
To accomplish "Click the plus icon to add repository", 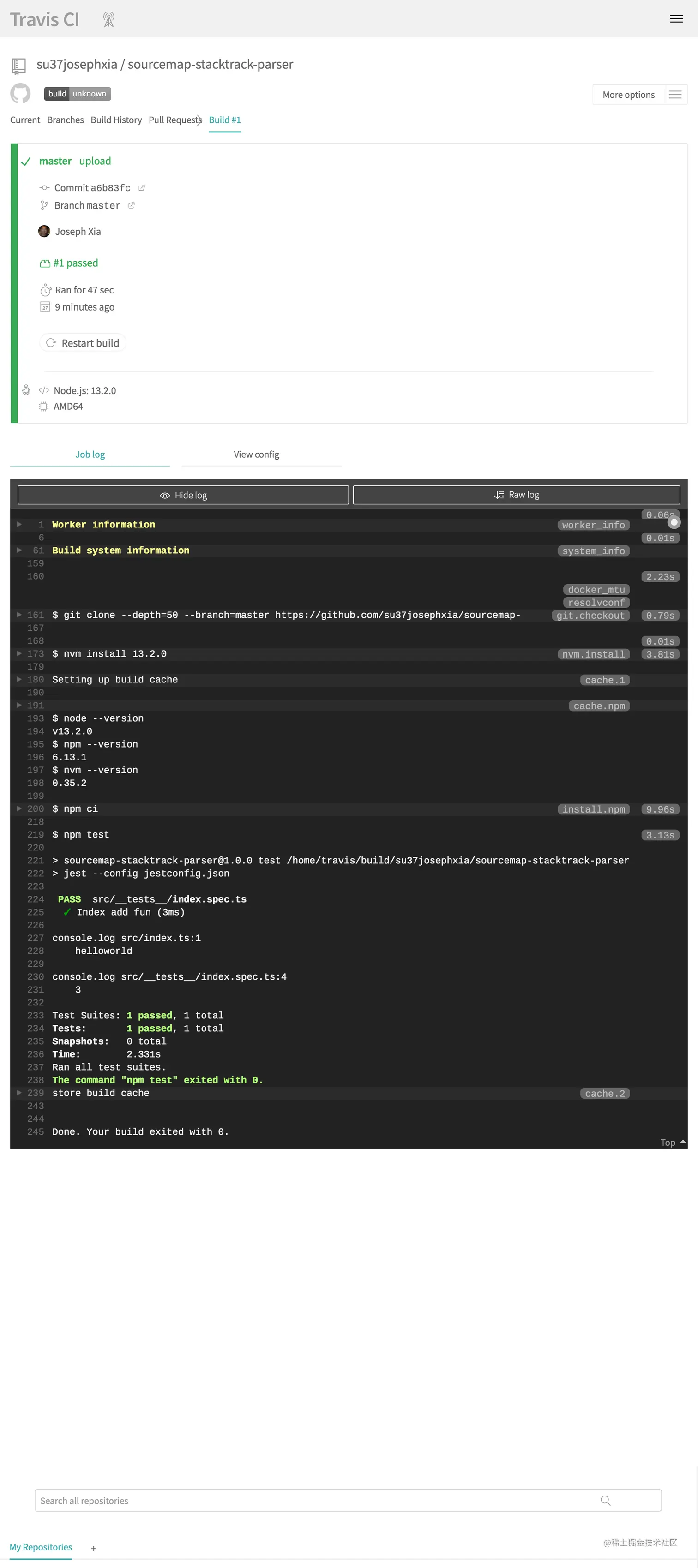I will pyautogui.click(x=94, y=1549).
